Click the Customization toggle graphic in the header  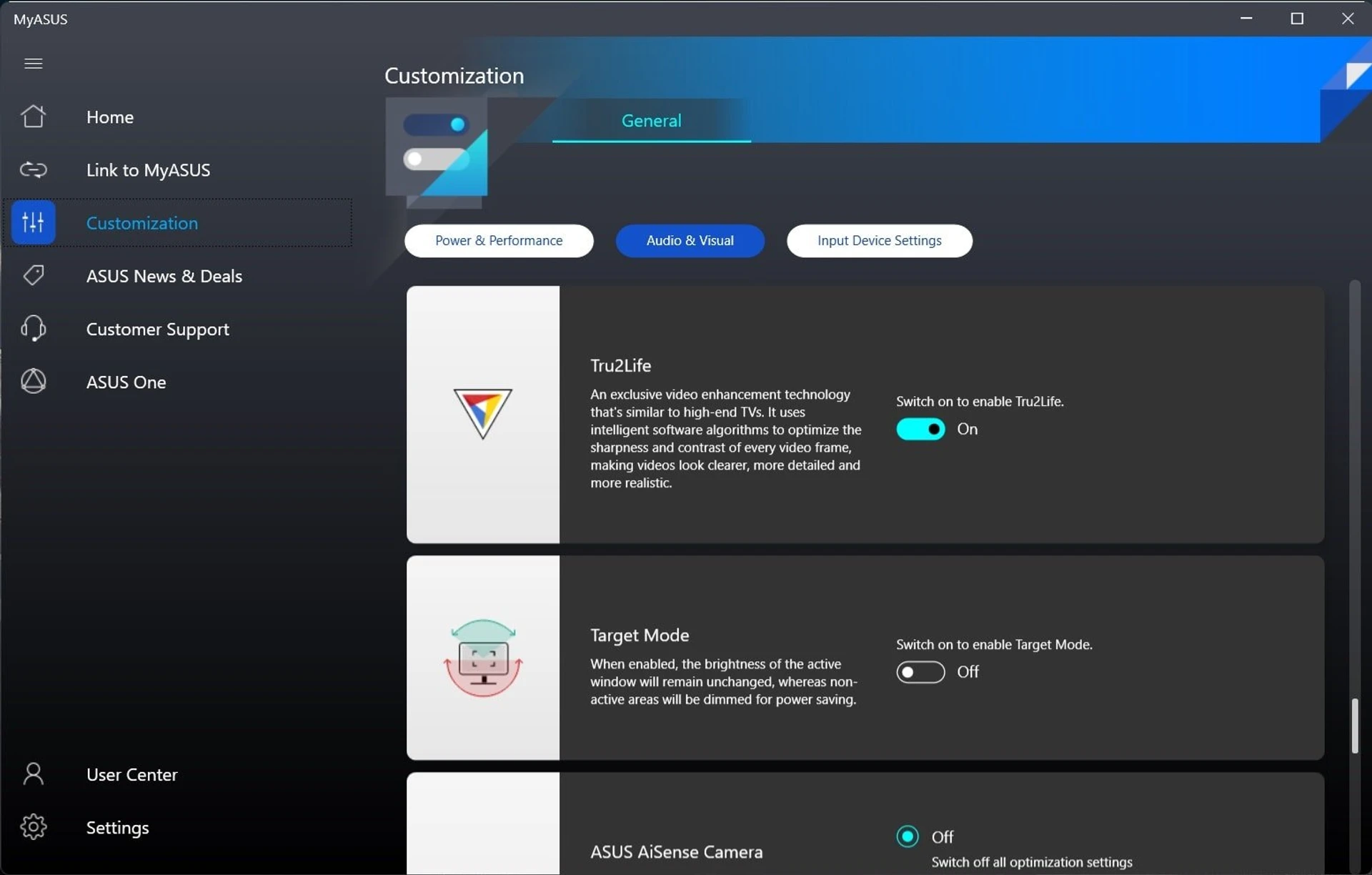437,153
